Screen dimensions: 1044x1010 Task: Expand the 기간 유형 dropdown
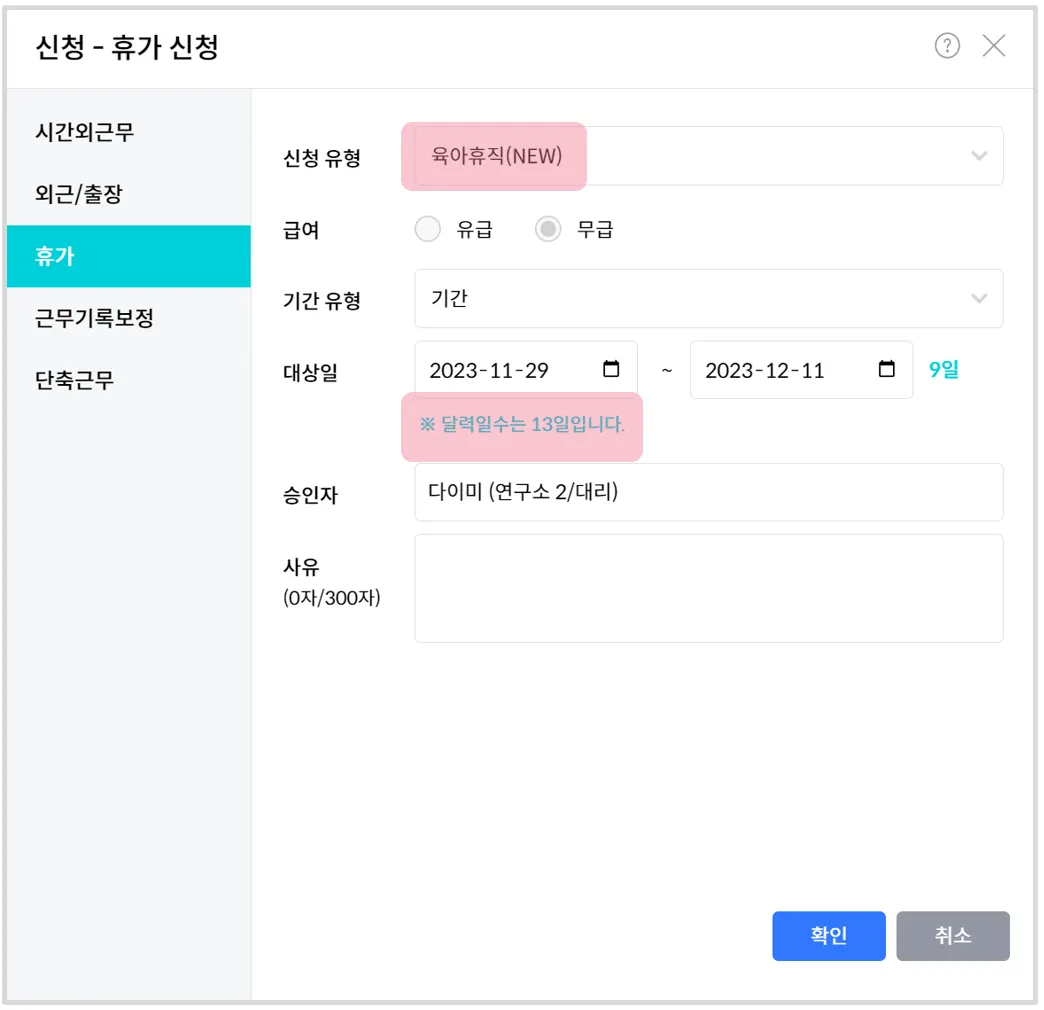708,298
